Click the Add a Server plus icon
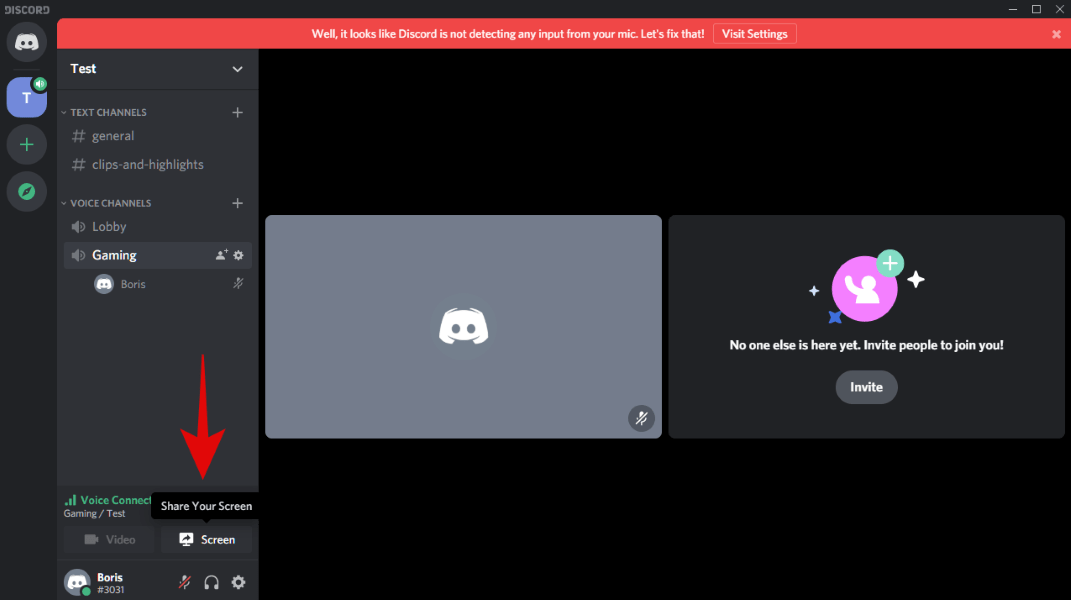This screenshot has height=600, width=1071. [x=27, y=145]
